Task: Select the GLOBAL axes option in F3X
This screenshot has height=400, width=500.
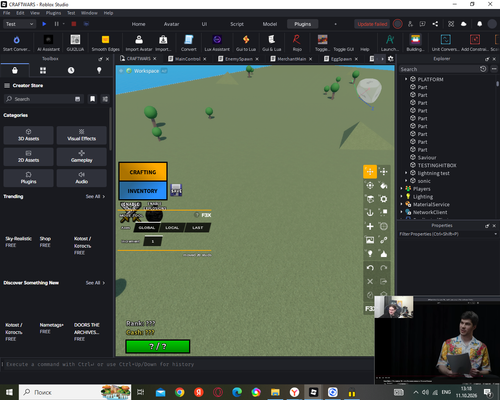Action: pos(147,228)
